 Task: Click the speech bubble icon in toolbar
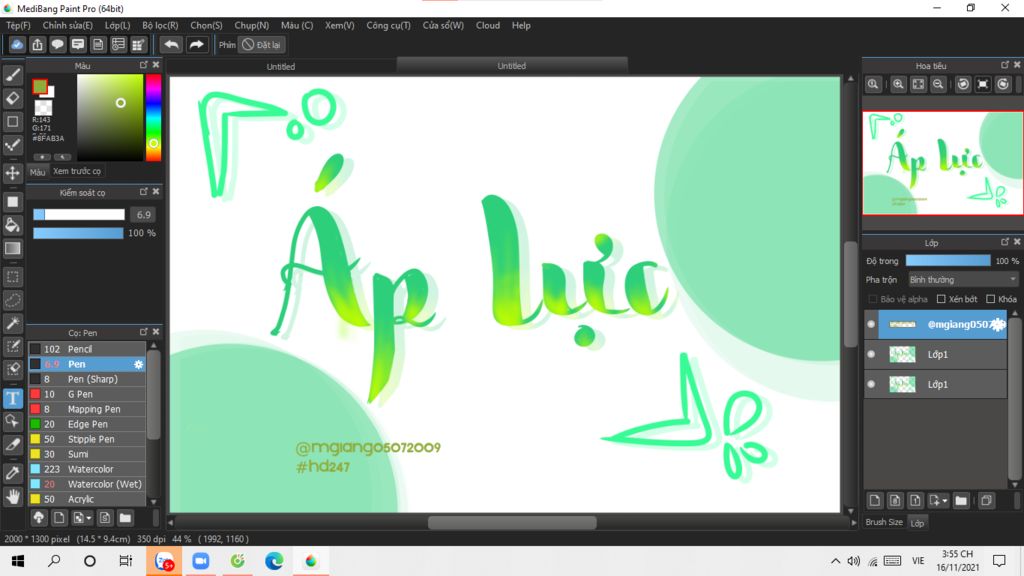57,44
